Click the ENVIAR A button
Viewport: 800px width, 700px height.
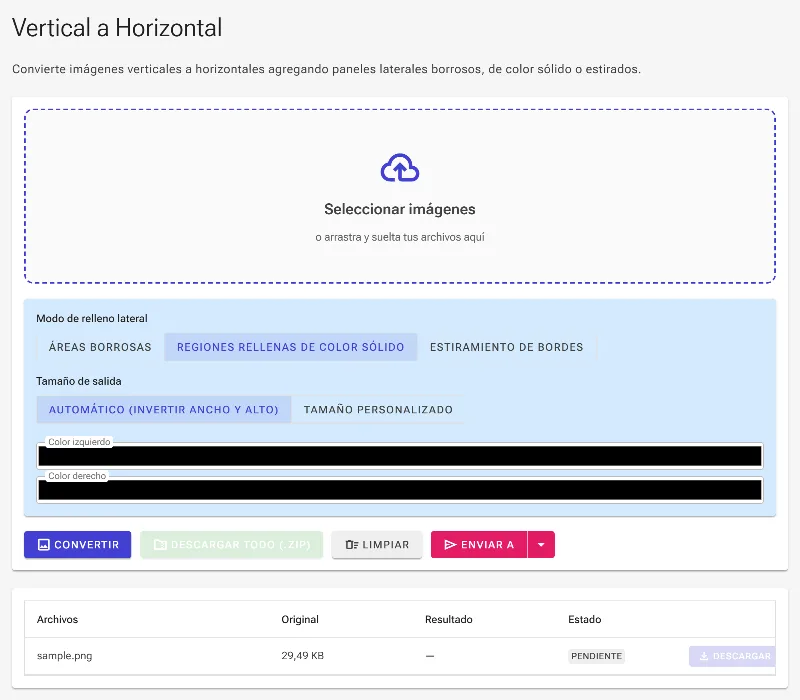pos(479,544)
